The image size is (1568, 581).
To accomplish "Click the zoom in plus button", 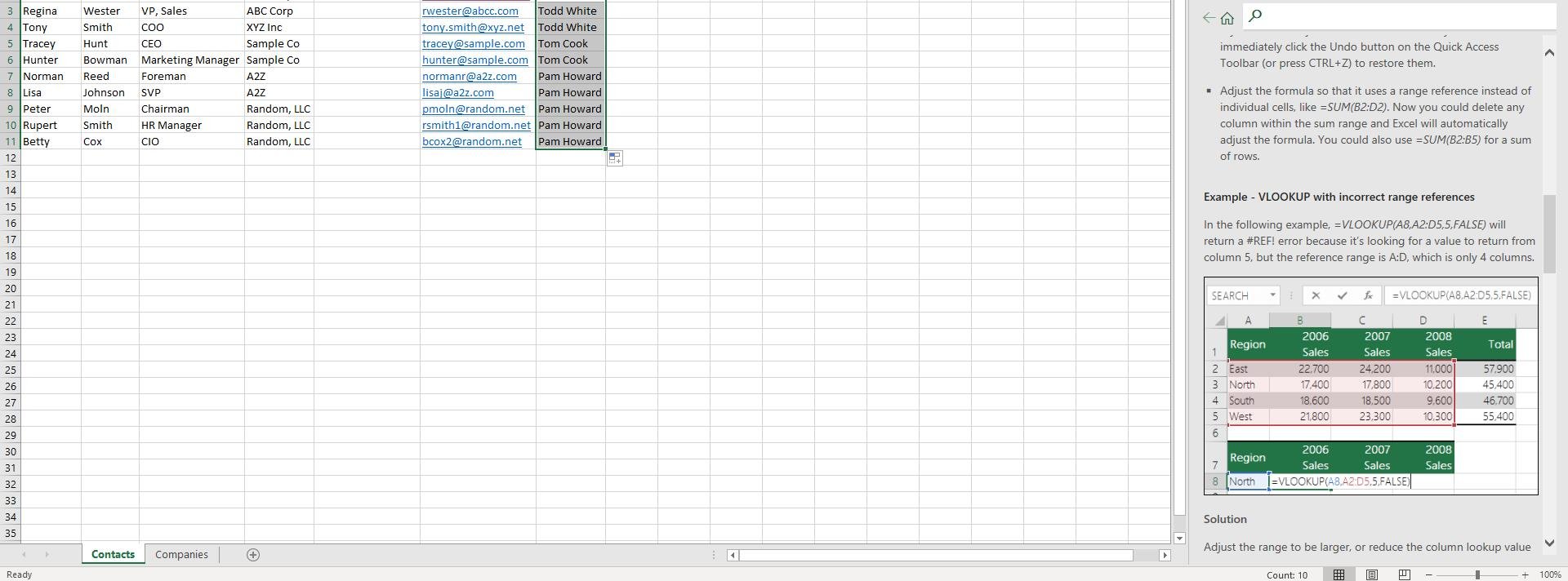I will click(1525, 574).
